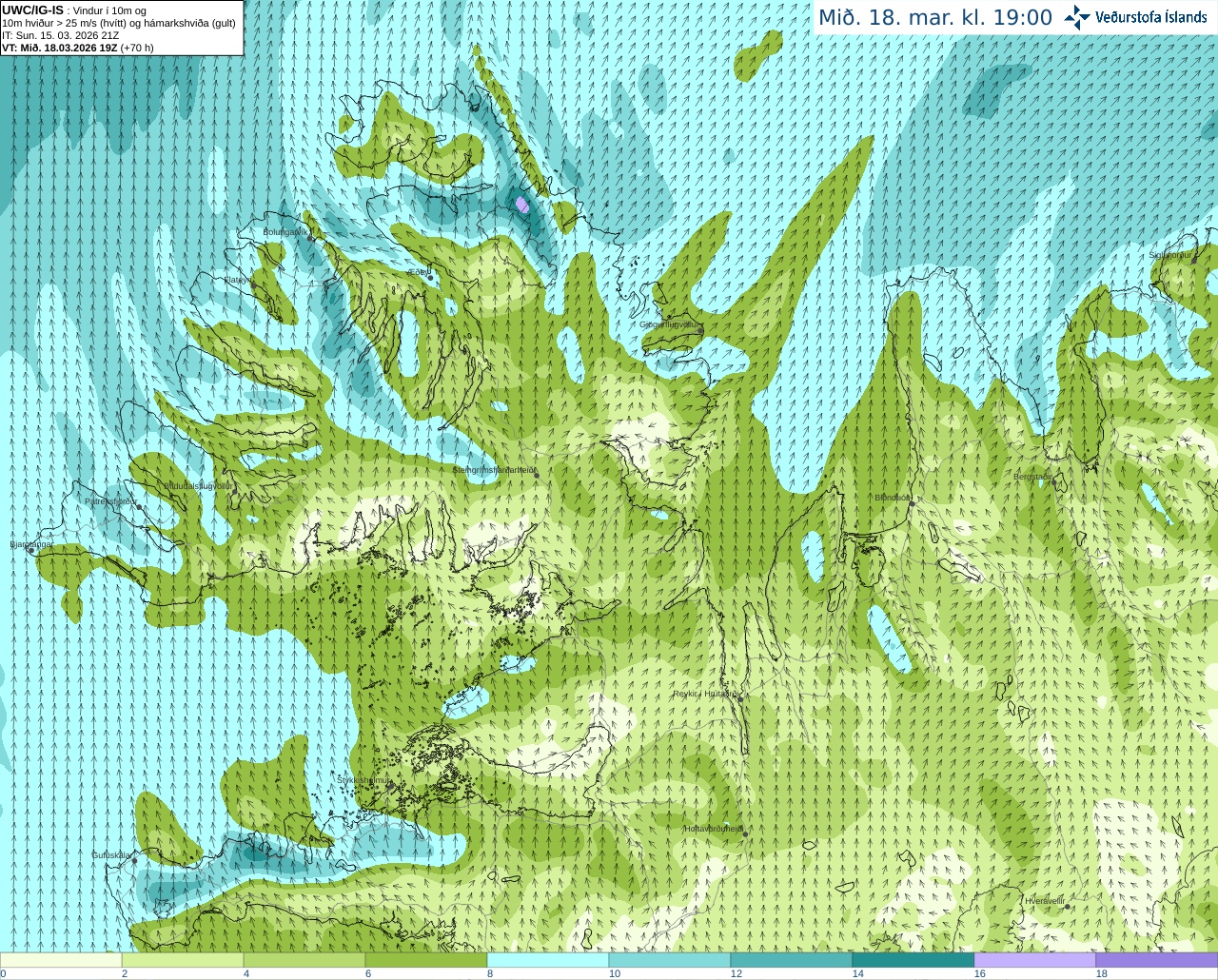Screen dimensions: 1218x980
Task: Click the legend tick value 16
Action: (x=980, y=973)
